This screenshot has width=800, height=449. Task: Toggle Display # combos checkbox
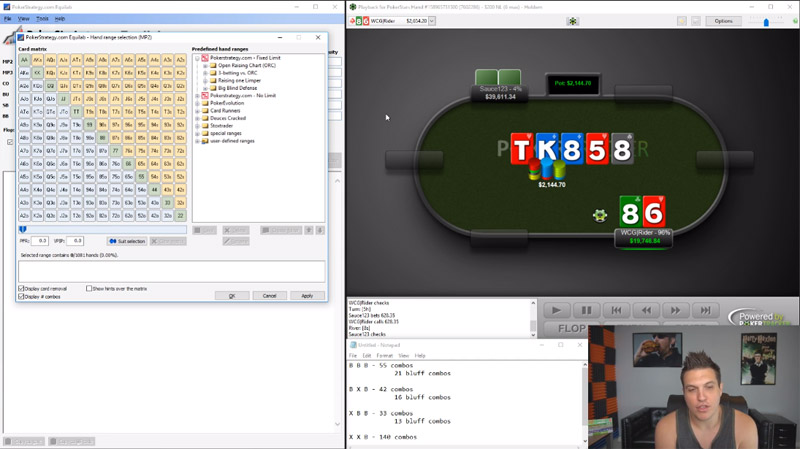click(21, 296)
